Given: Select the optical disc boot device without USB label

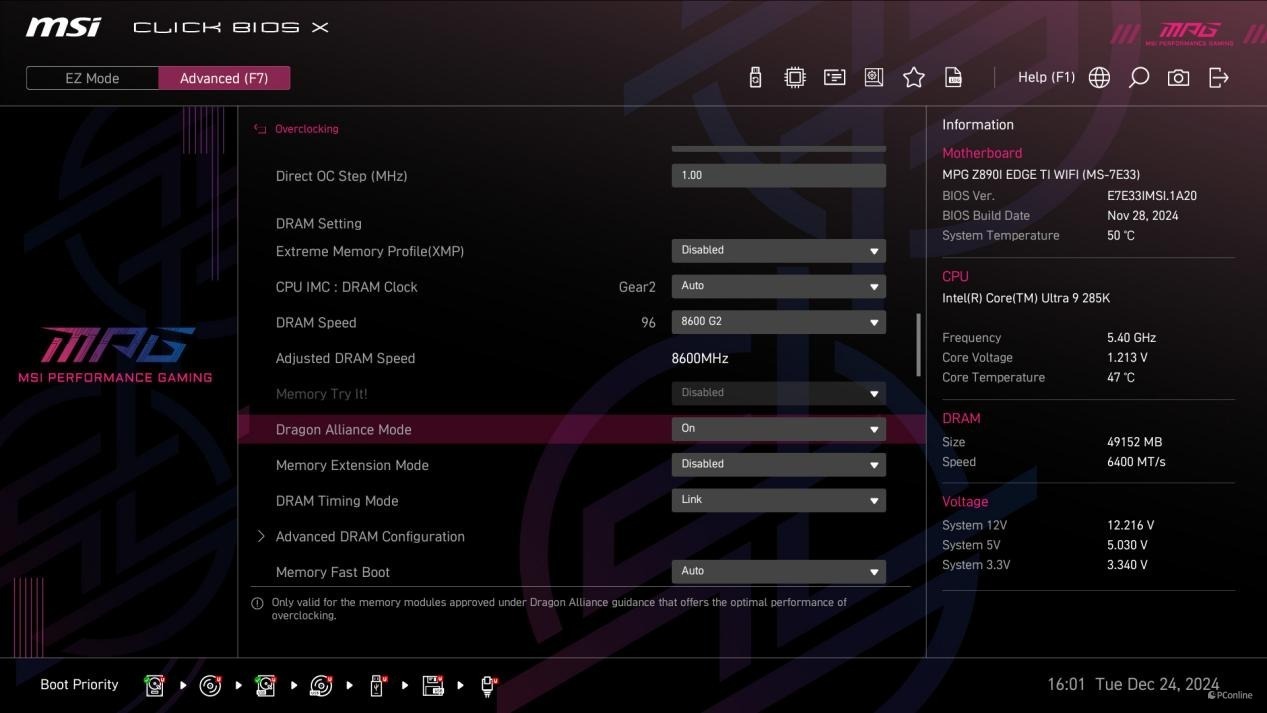Looking at the screenshot, I should (210, 685).
